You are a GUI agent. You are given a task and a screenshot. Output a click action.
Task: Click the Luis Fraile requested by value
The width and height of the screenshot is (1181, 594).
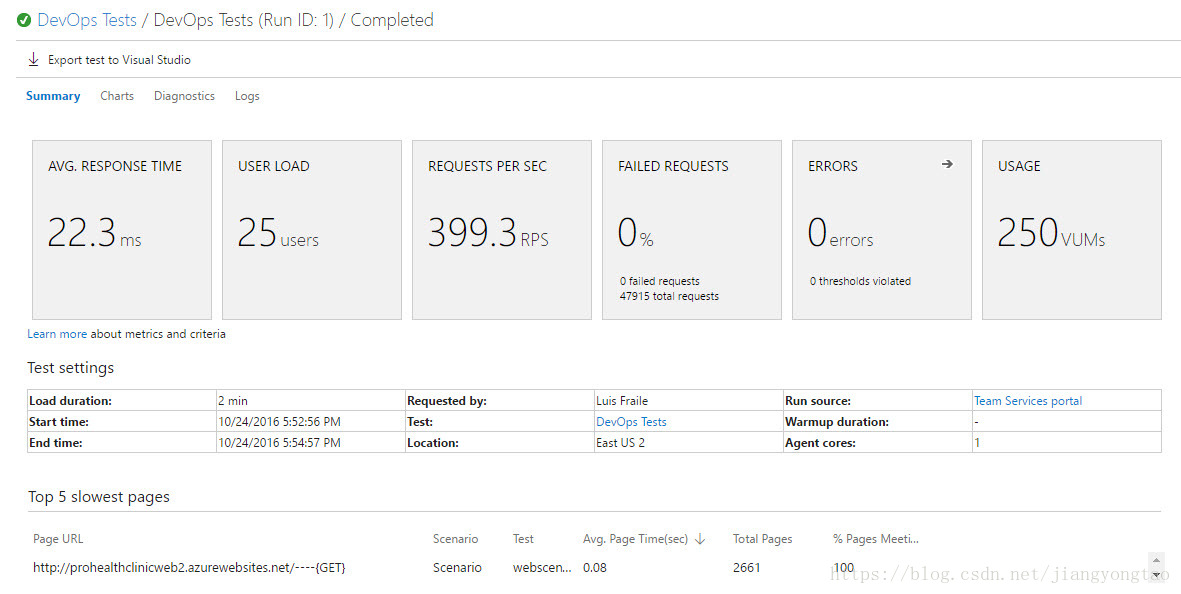pos(621,401)
